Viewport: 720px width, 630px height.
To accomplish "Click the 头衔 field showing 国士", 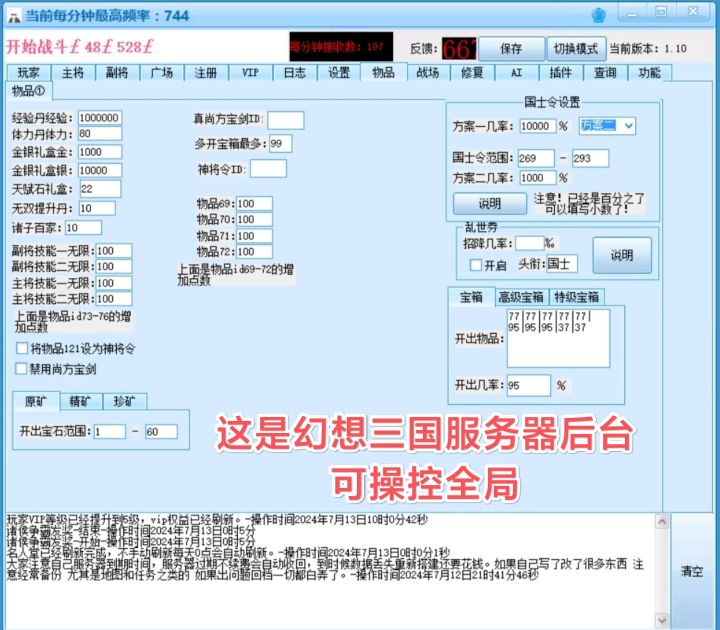I will (x=562, y=264).
